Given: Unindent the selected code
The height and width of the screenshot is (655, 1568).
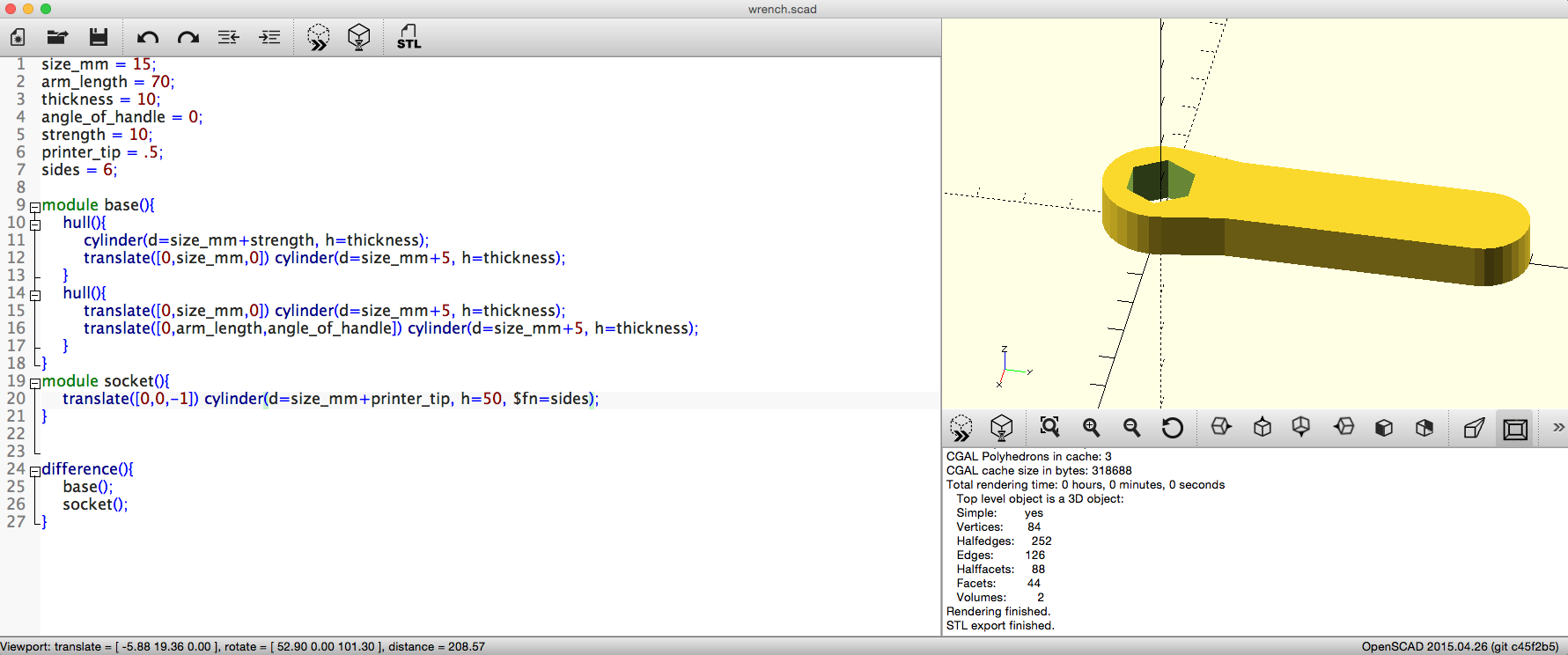Looking at the screenshot, I should tap(229, 37).
